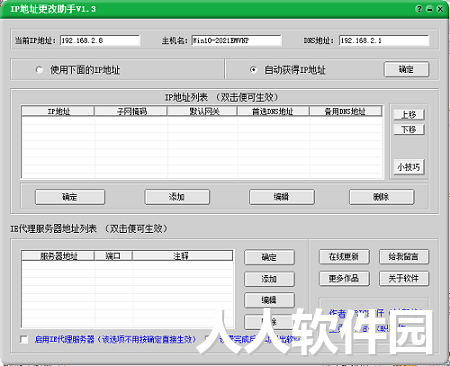Open the help question-mark icon in title bar
The width and height of the screenshot is (450, 366).
click(419, 9)
